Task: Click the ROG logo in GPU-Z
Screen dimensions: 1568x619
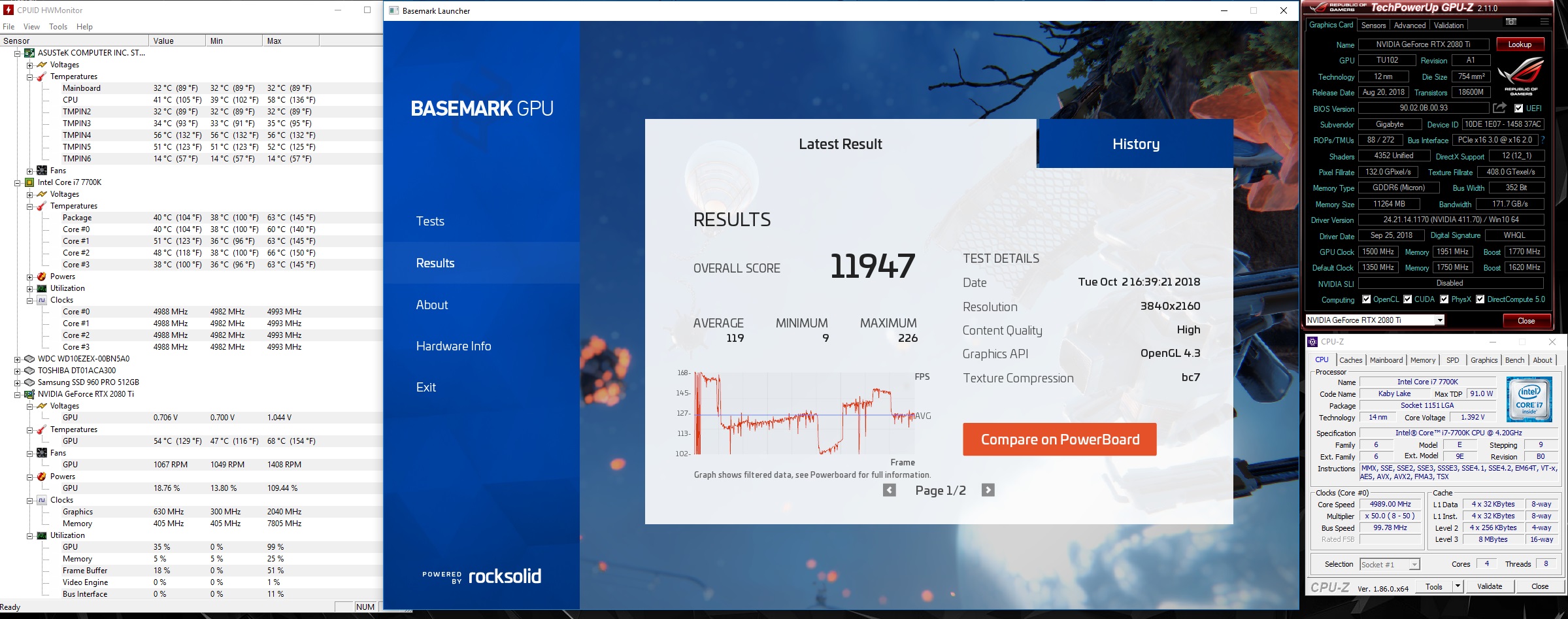Action: [x=1520, y=76]
